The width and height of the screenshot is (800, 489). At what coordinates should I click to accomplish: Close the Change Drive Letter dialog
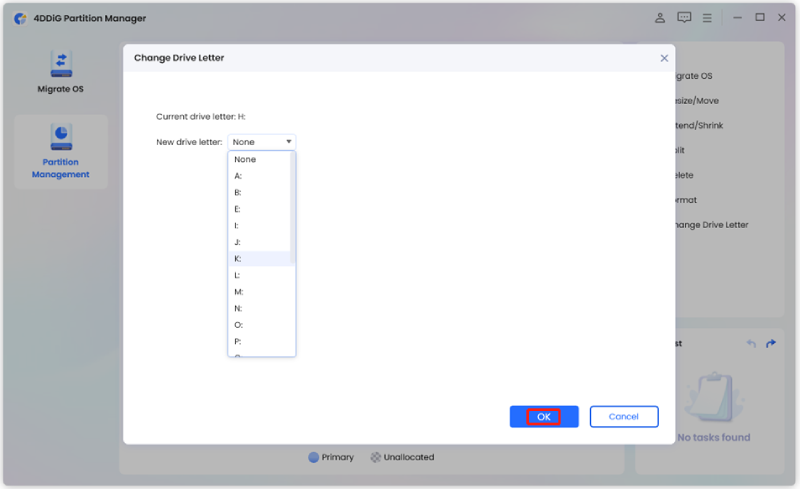(664, 58)
